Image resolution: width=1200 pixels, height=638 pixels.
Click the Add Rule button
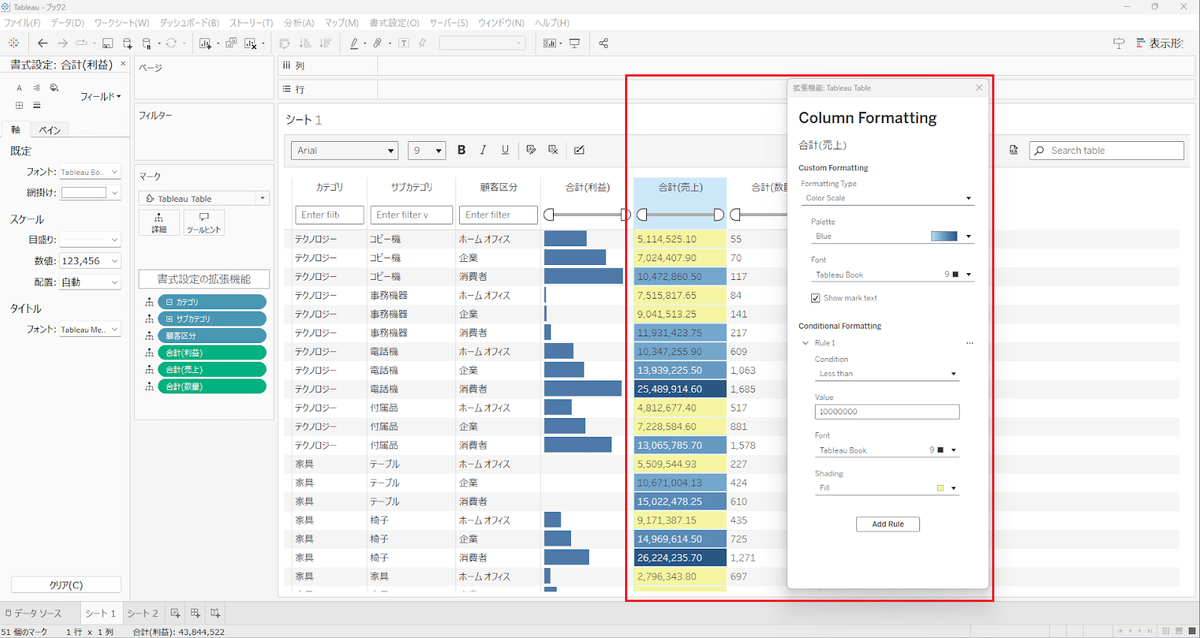[x=888, y=523]
